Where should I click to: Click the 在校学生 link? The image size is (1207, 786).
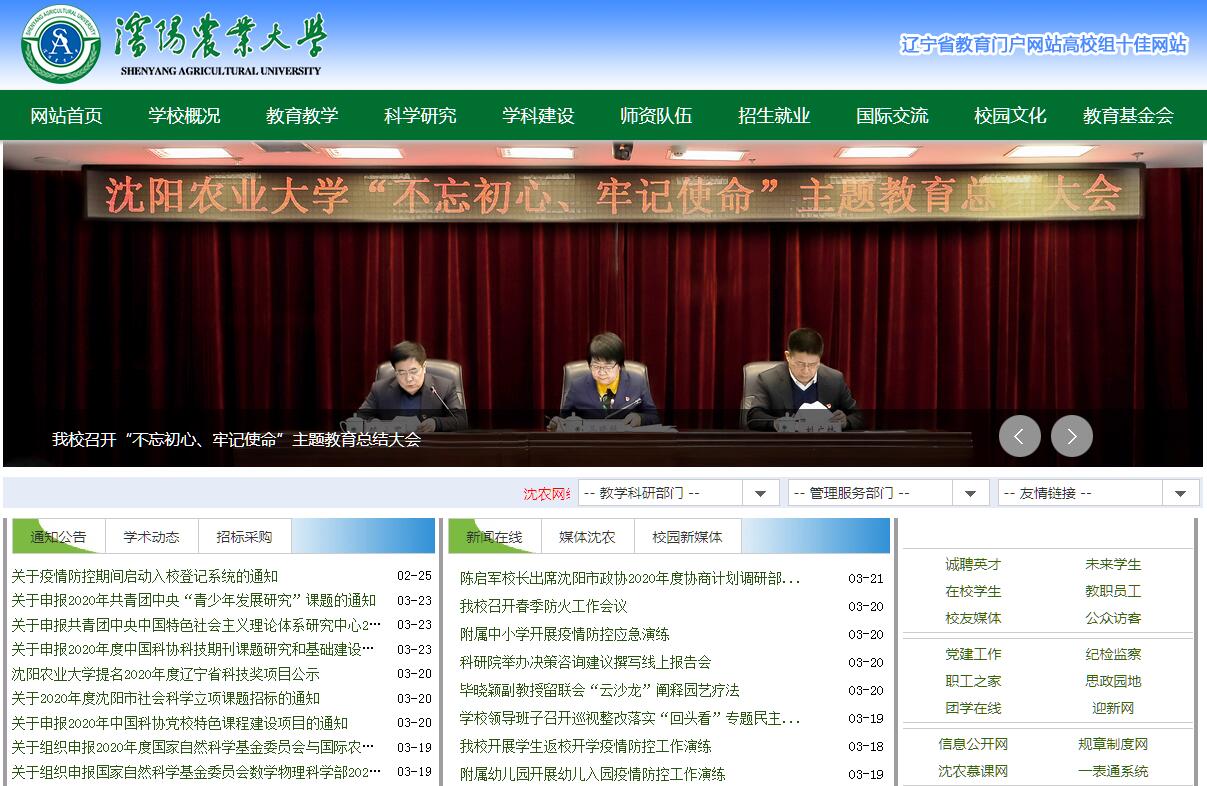[x=973, y=591]
